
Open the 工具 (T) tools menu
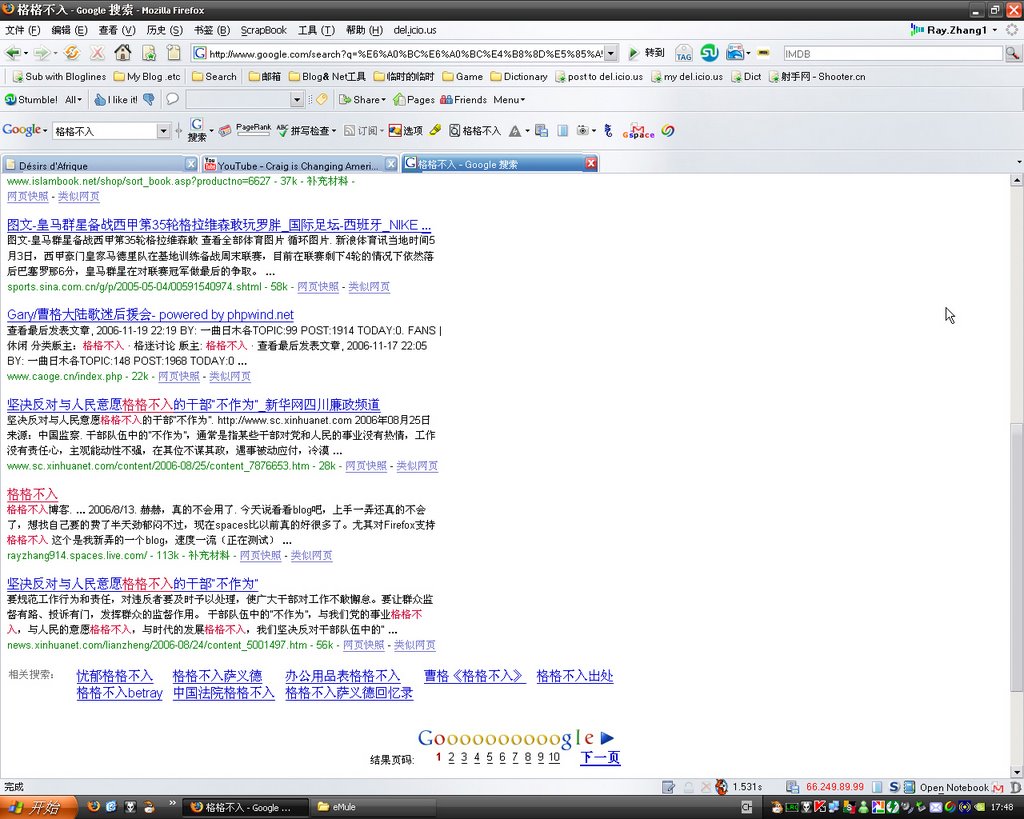[x=316, y=30]
